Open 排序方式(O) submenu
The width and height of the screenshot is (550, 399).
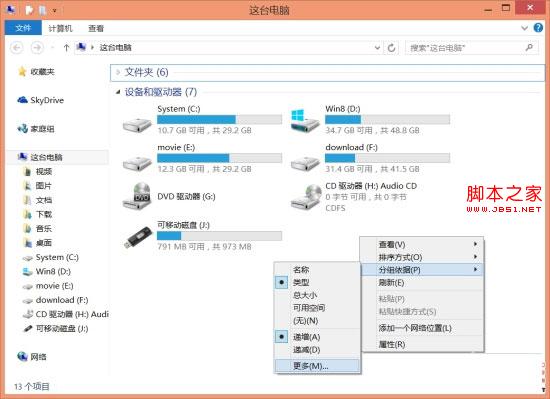click(x=423, y=257)
